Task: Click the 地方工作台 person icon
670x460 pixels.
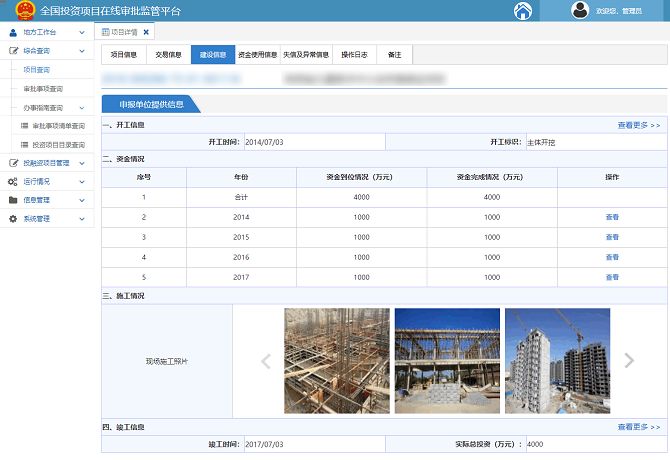Action: 13,33
